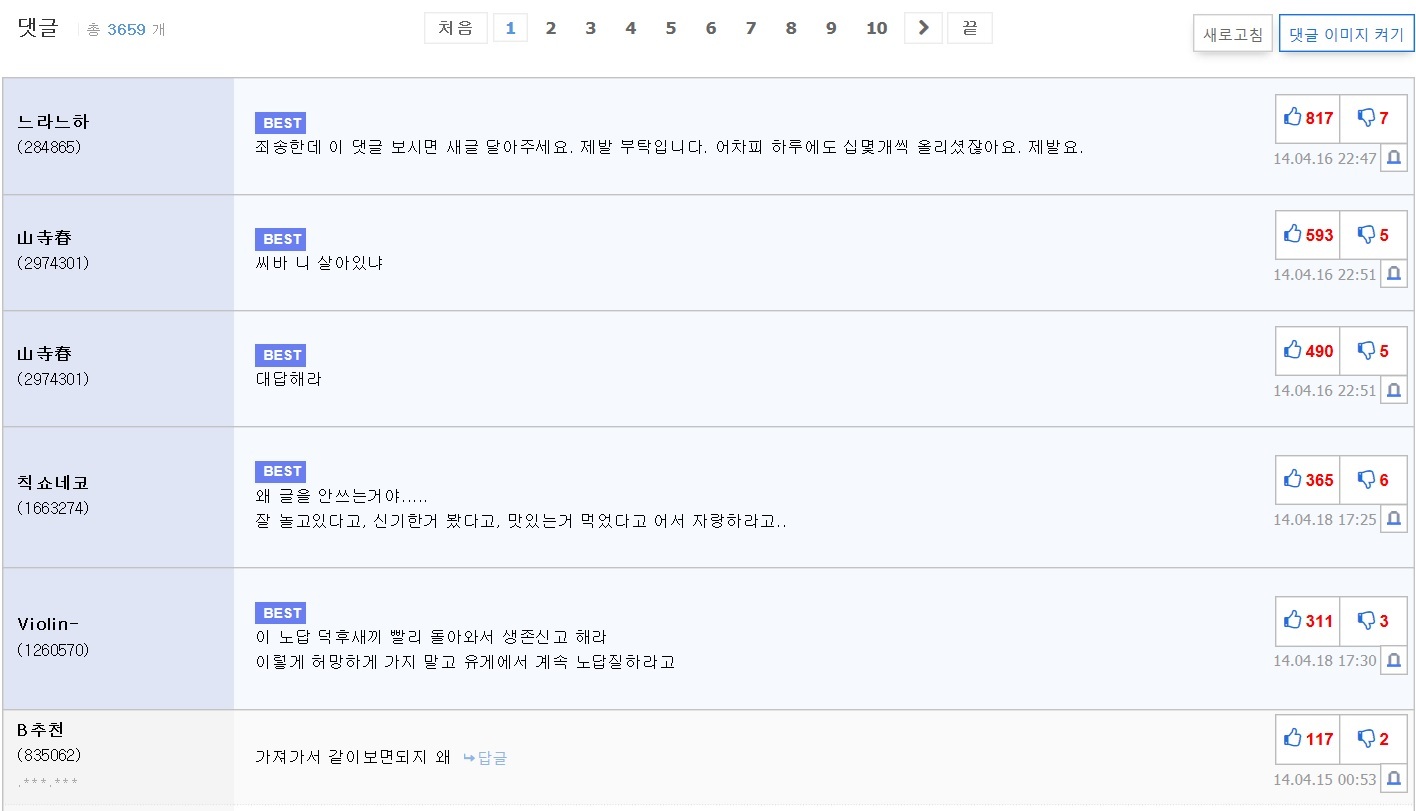Select comment page 5

coord(670,28)
